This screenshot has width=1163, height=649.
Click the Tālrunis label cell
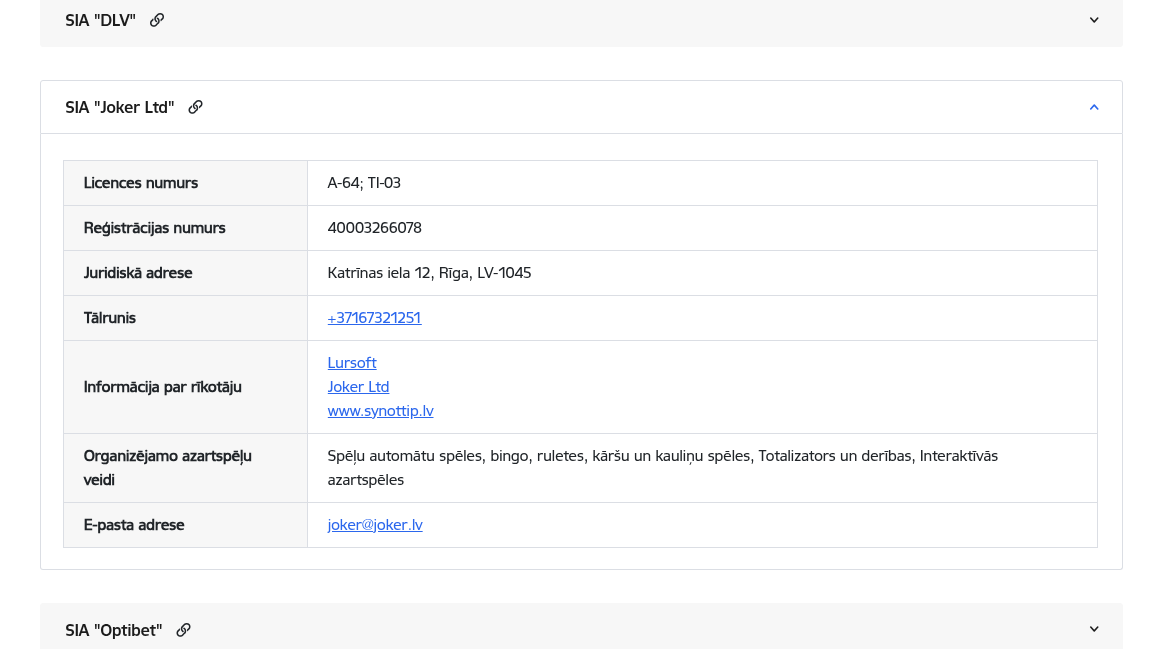pyautogui.click(x=185, y=318)
